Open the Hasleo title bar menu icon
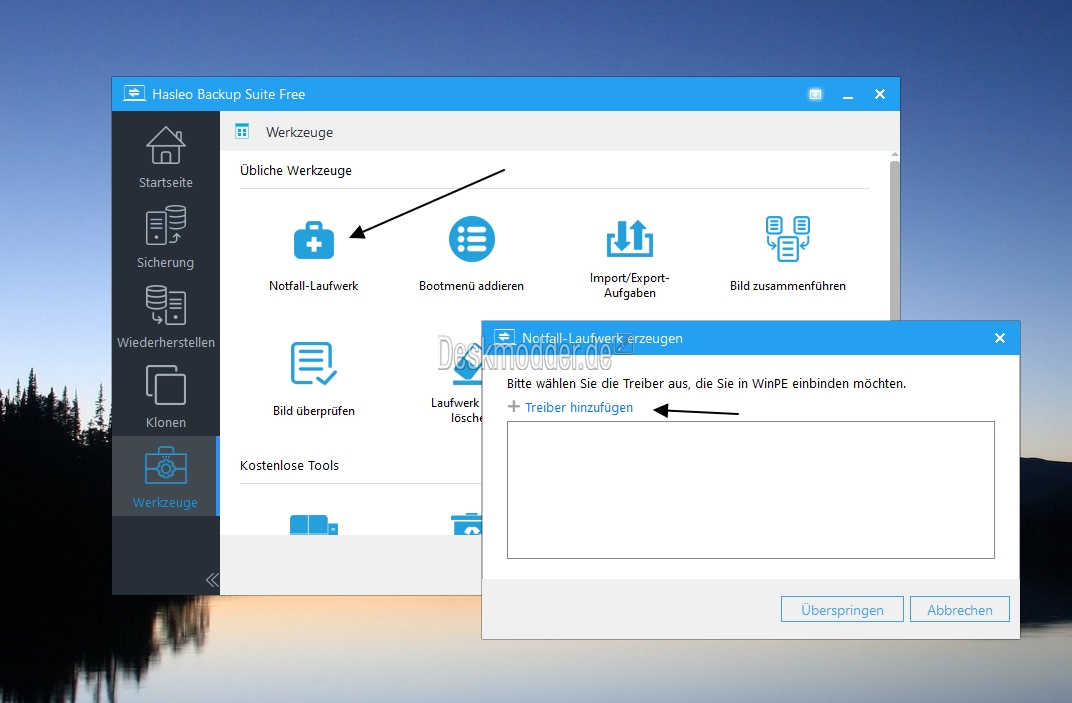The width and height of the screenshot is (1072, 703). pos(815,94)
